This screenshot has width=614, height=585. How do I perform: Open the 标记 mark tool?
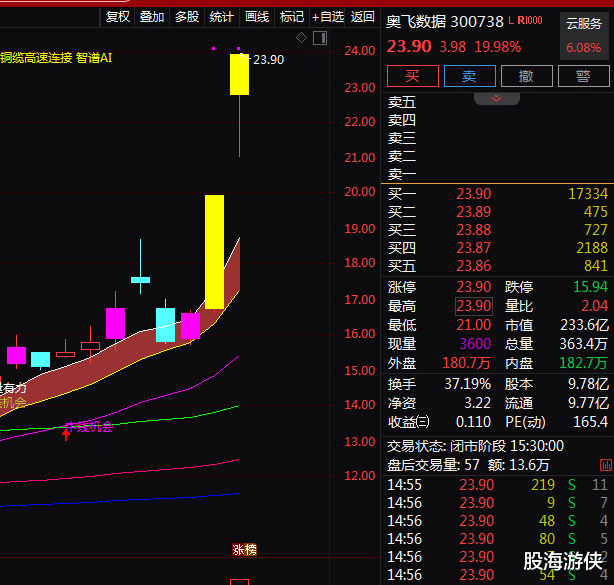[292, 17]
